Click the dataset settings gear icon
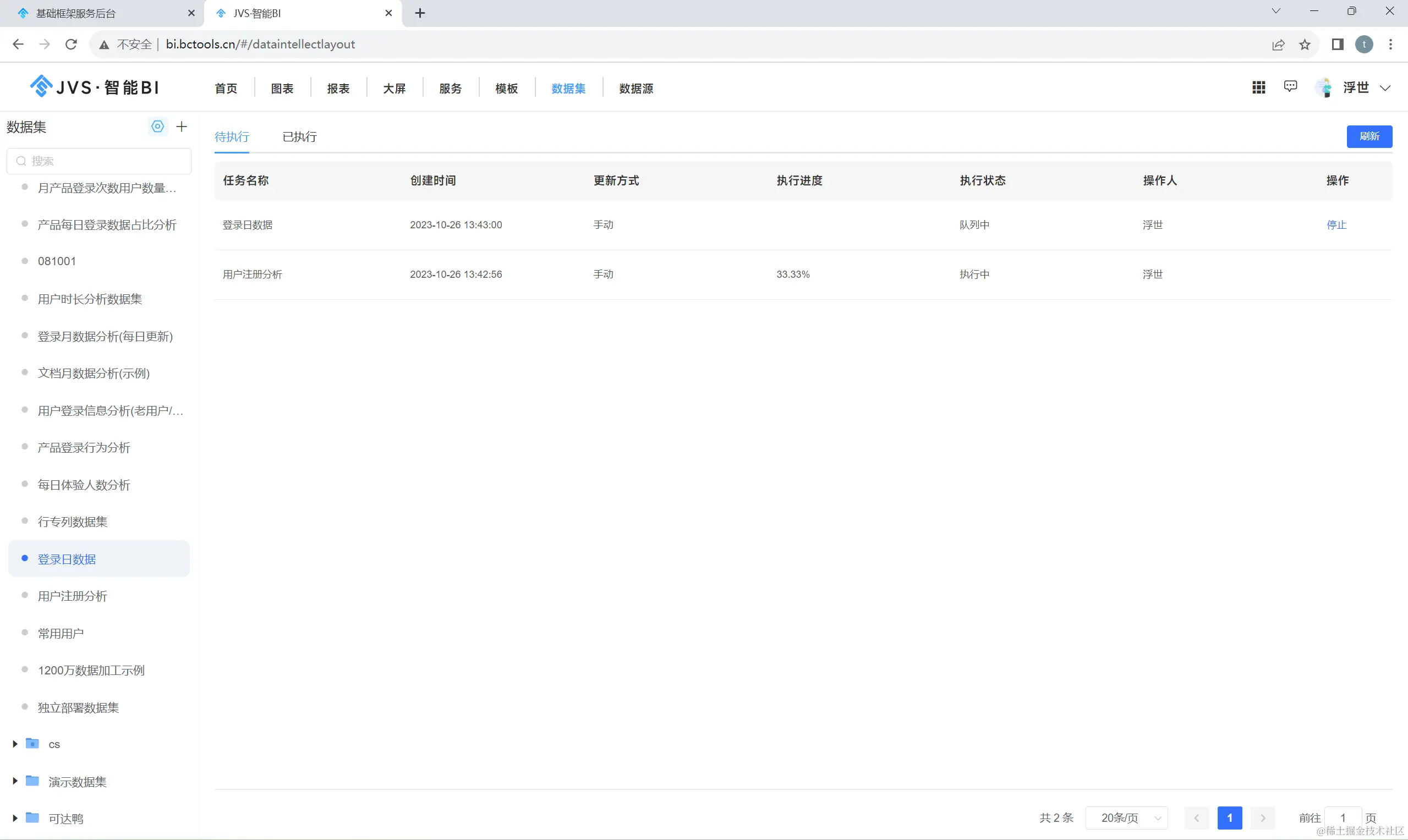The height and width of the screenshot is (840, 1408). point(157,127)
